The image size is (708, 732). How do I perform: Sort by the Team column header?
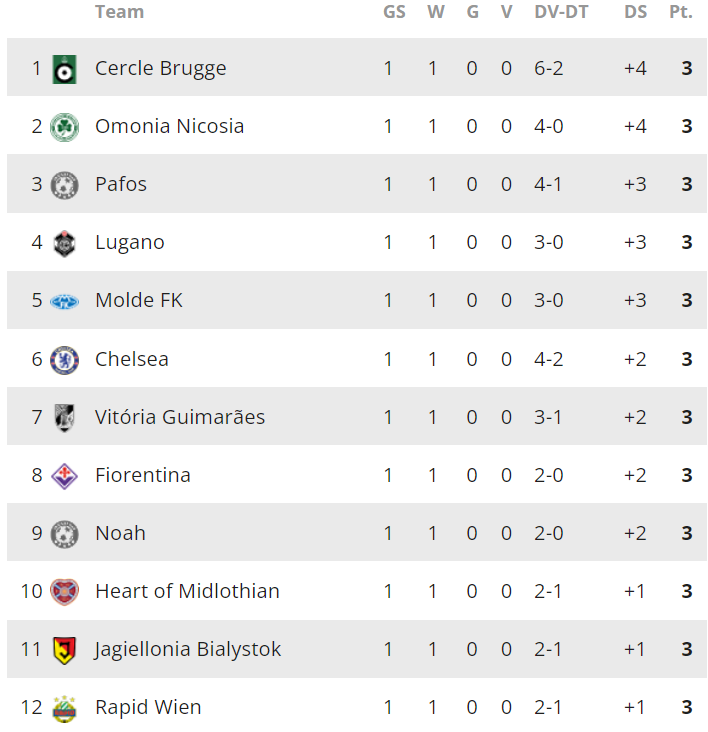(x=119, y=12)
